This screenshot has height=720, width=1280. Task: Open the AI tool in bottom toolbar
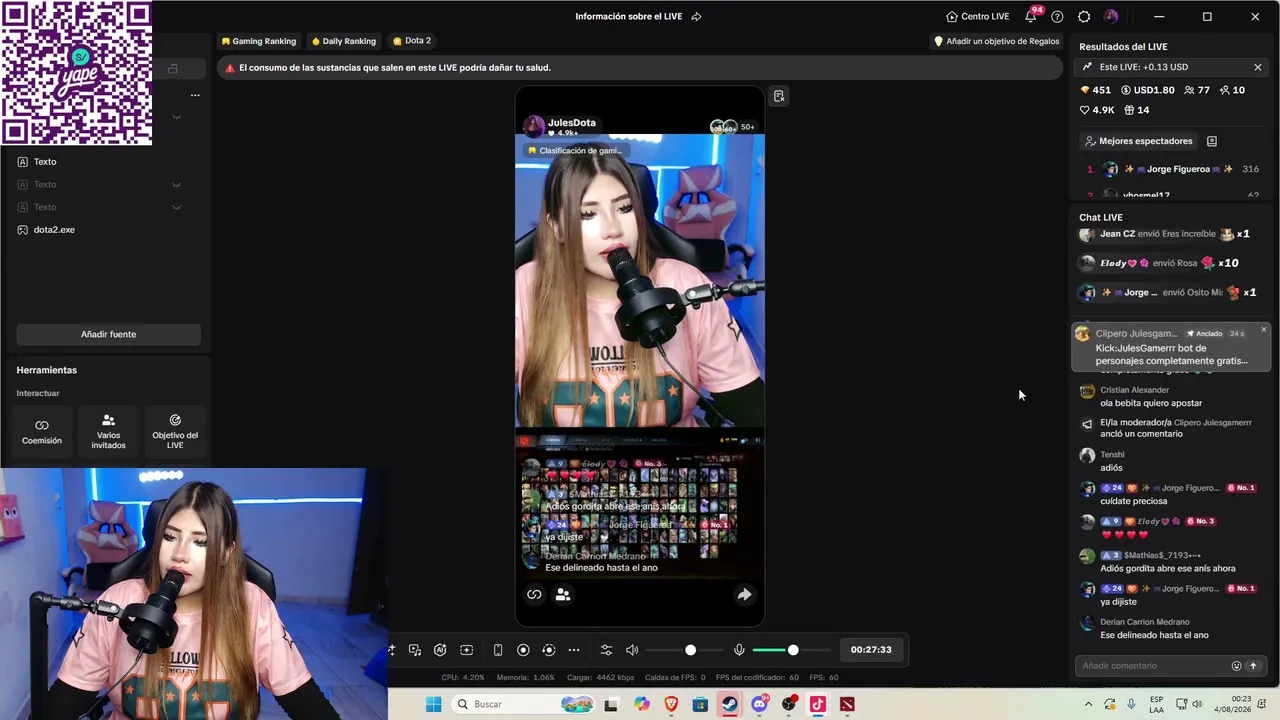(440, 650)
